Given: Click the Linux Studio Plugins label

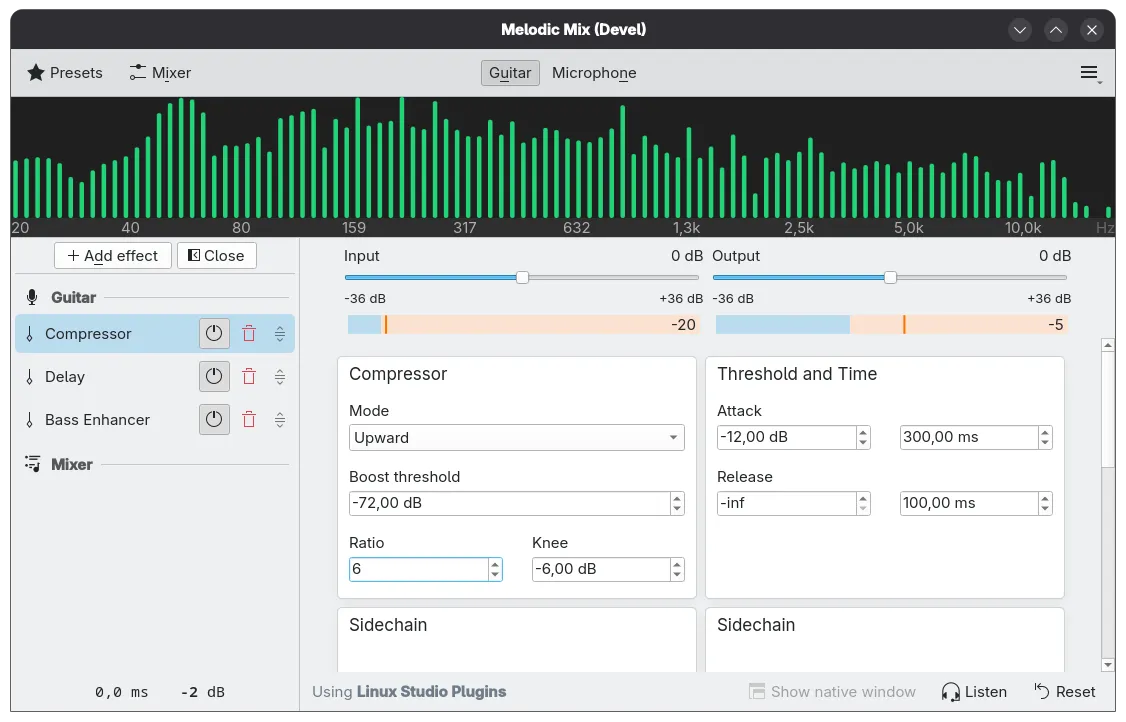Looking at the screenshot, I should 431,692.
